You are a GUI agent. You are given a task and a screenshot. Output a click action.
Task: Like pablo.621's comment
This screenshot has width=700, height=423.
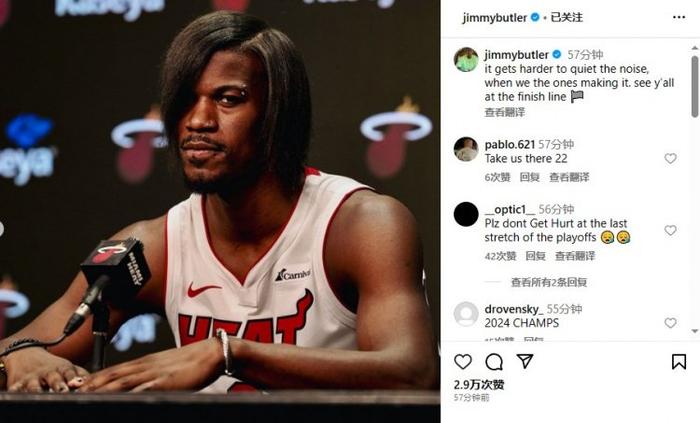(670, 158)
